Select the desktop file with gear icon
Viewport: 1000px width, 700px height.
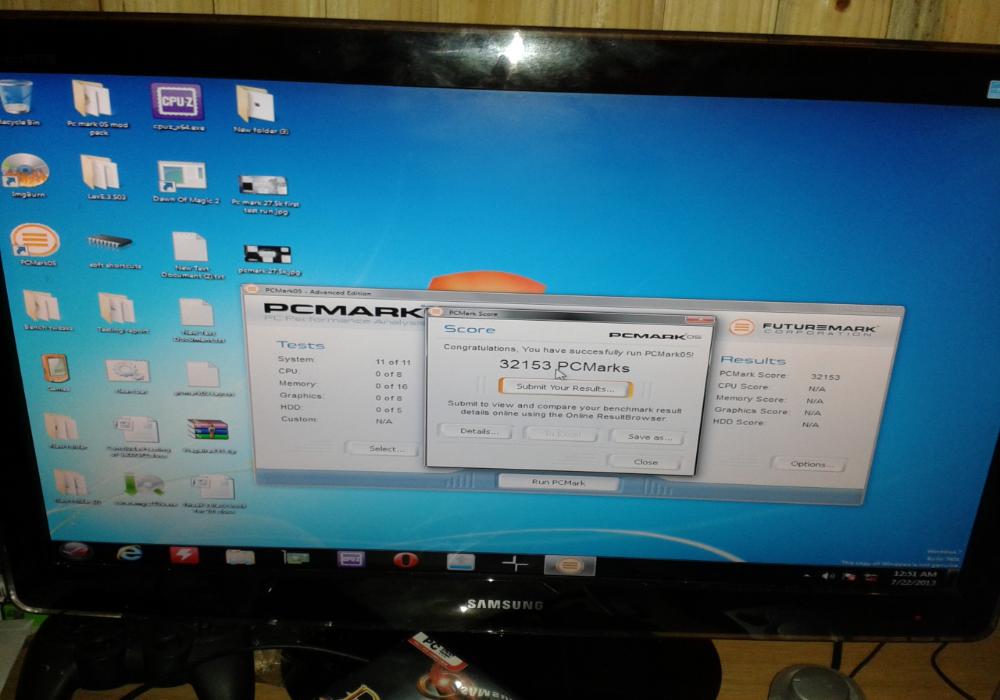(x=128, y=377)
